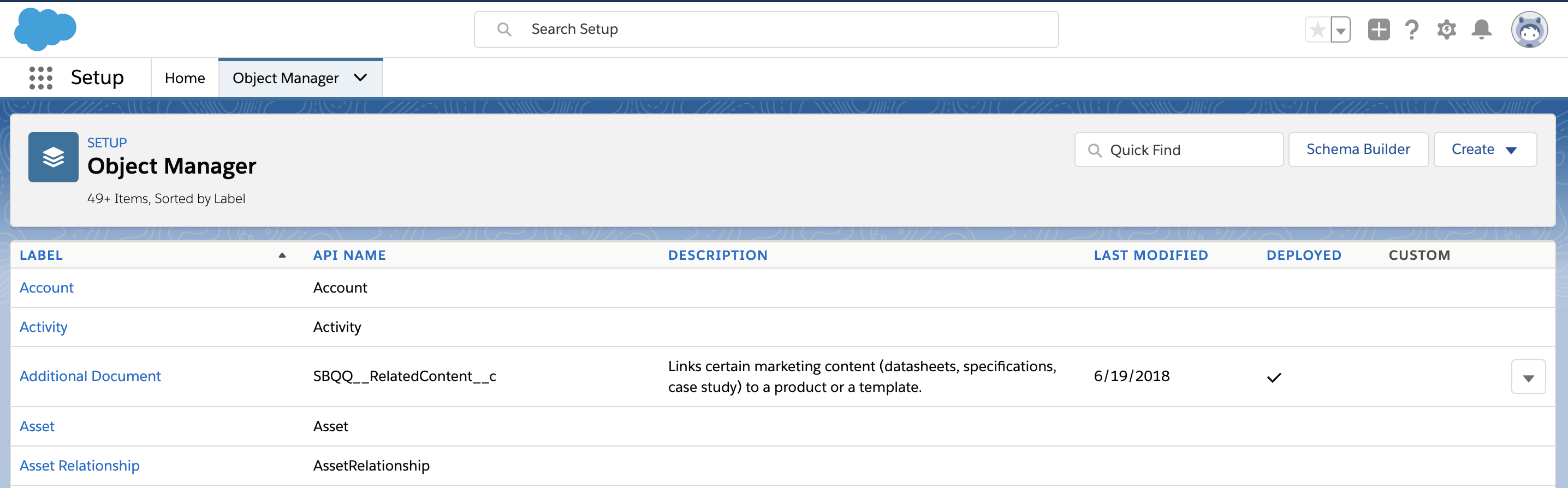Sort by the Last Modified column

pyautogui.click(x=1150, y=255)
